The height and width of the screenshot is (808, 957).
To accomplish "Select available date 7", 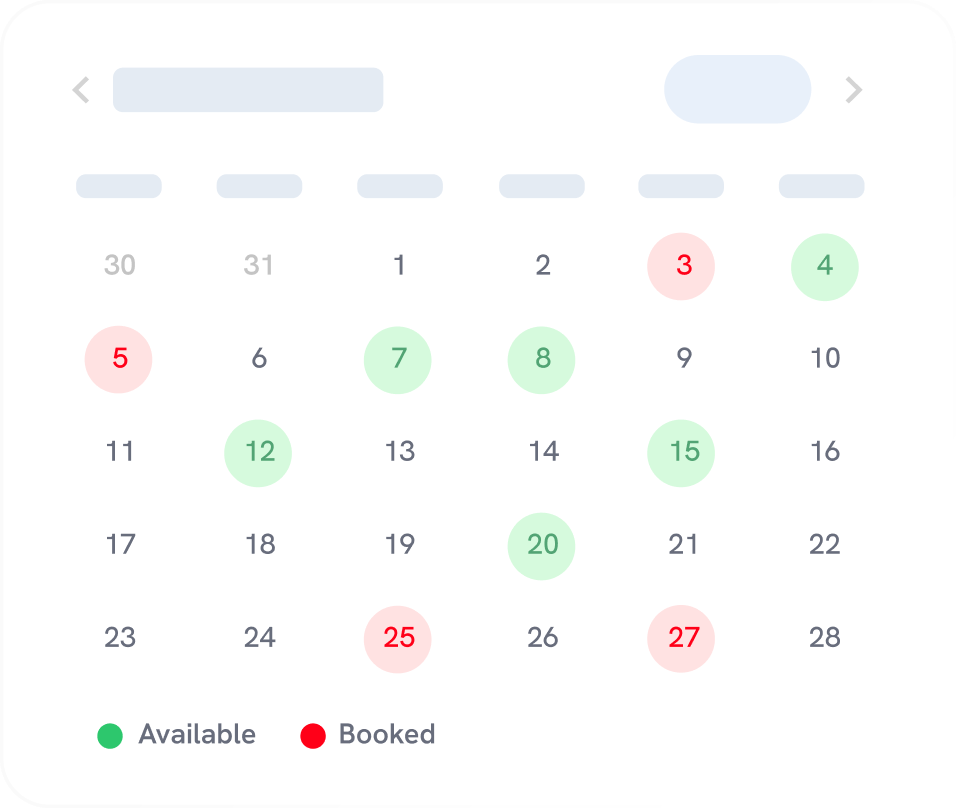I will coord(398,360).
